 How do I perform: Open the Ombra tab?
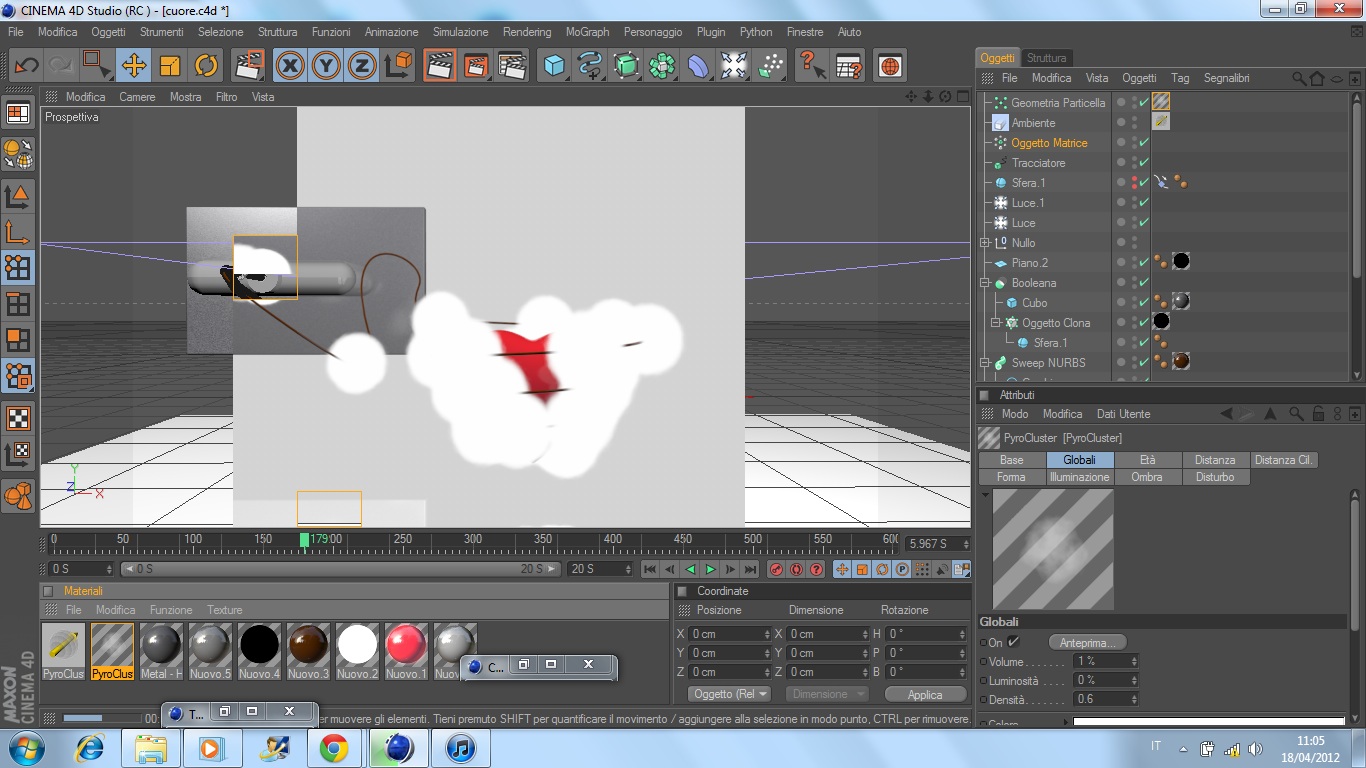pyautogui.click(x=1147, y=477)
